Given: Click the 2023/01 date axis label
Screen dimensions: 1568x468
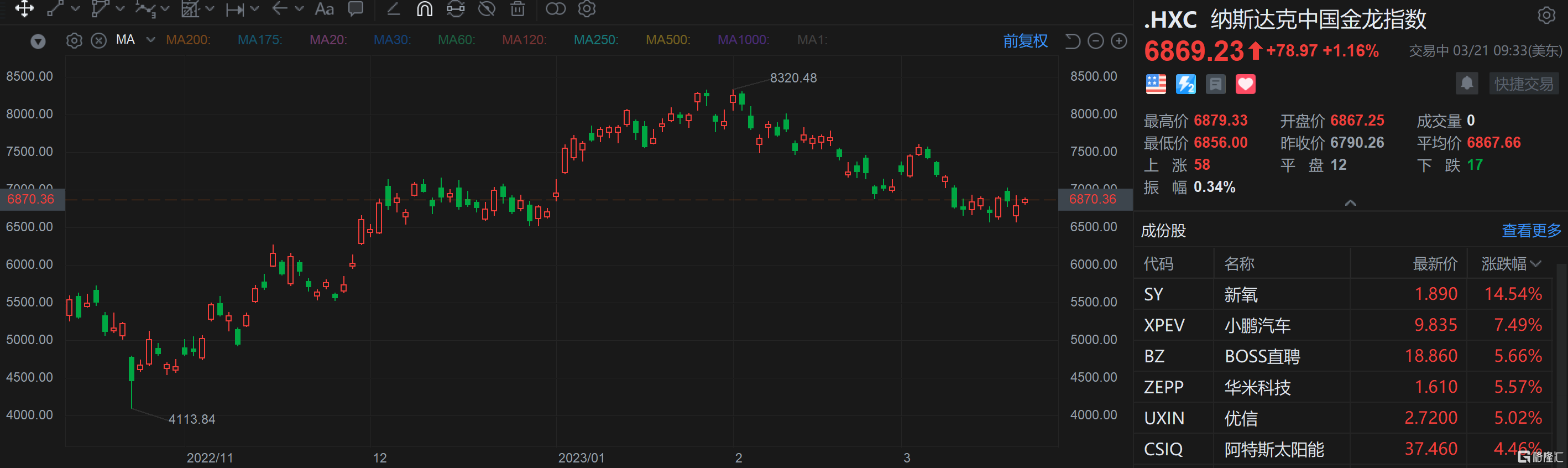Looking at the screenshot, I should 581,457.
